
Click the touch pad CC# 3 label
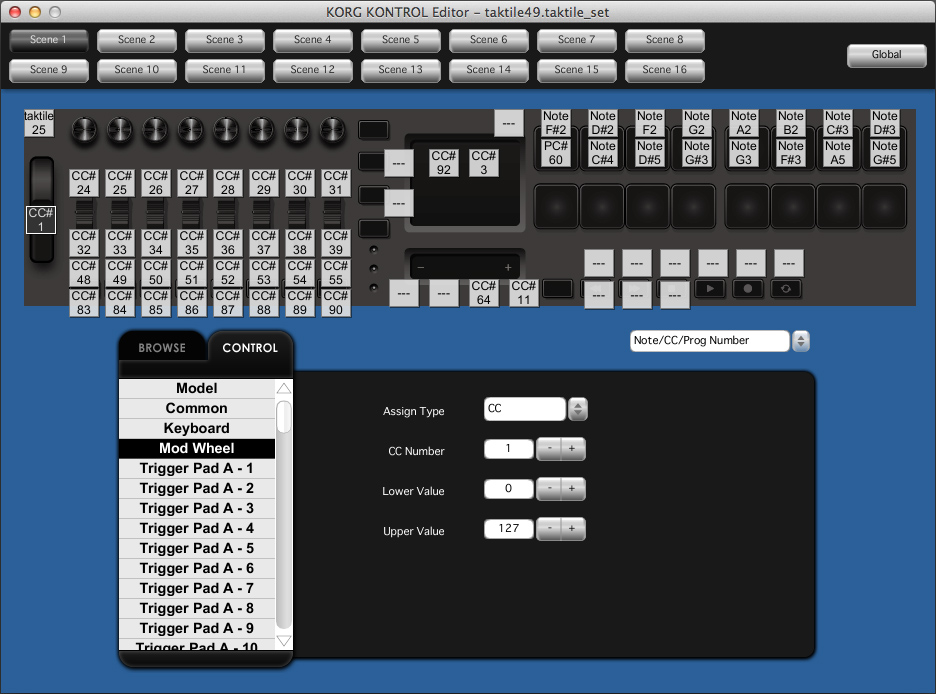[484, 163]
